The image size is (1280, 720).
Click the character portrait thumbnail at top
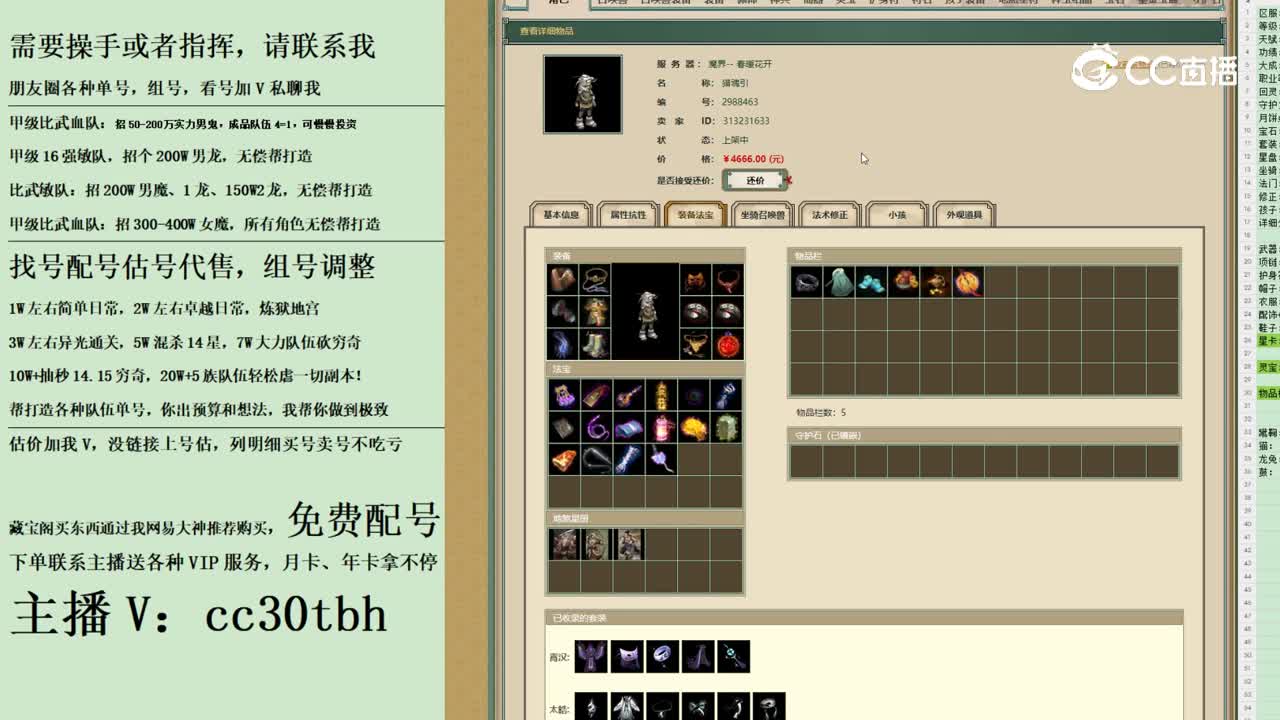pos(583,94)
